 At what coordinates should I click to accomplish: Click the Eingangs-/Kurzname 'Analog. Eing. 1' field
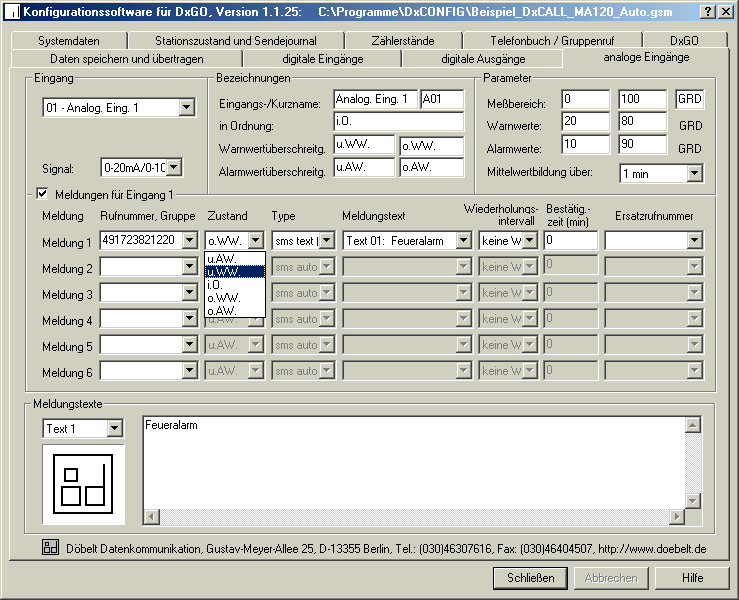375,99
